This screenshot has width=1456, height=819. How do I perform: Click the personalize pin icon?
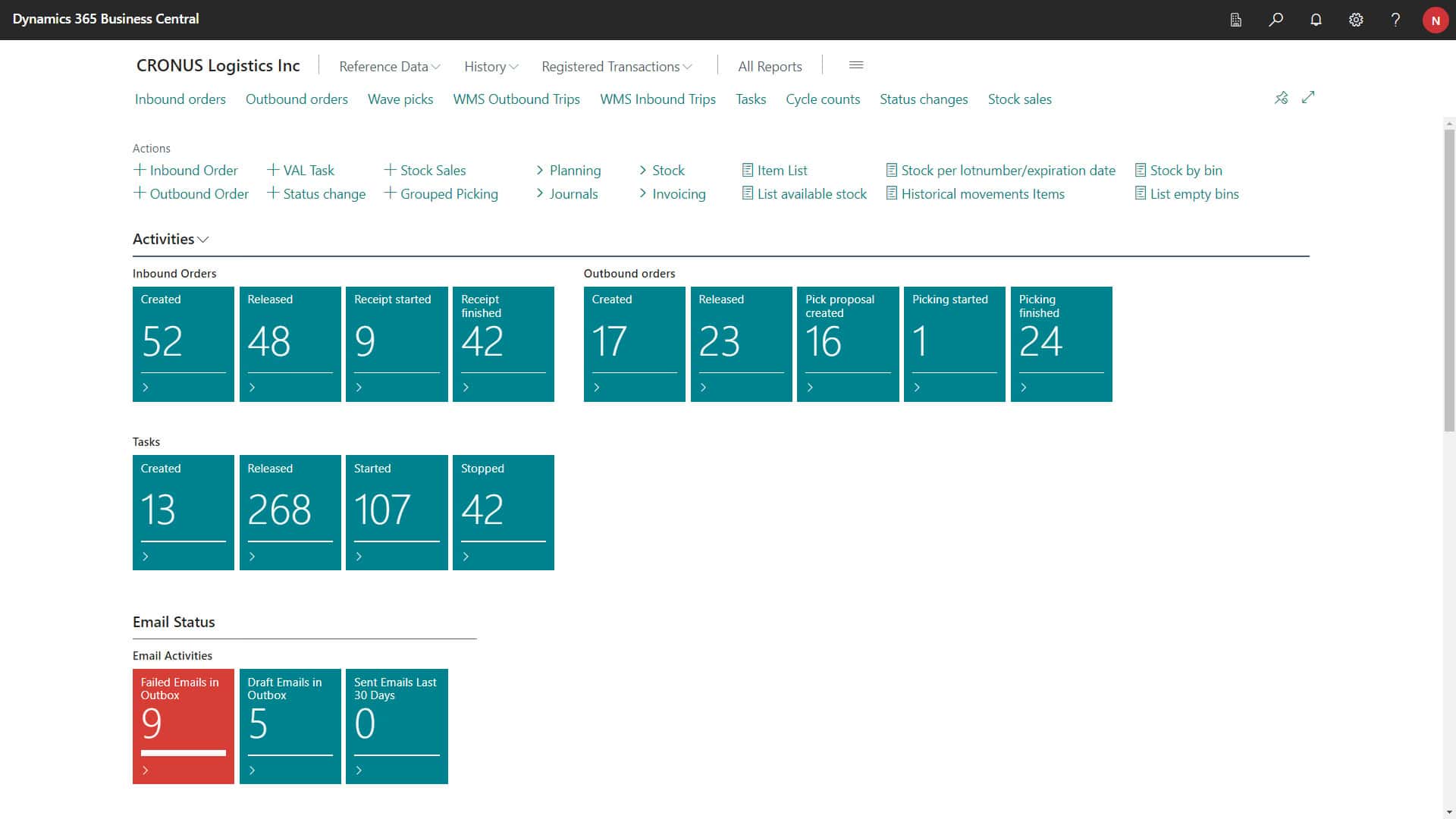click(1281, 98)
